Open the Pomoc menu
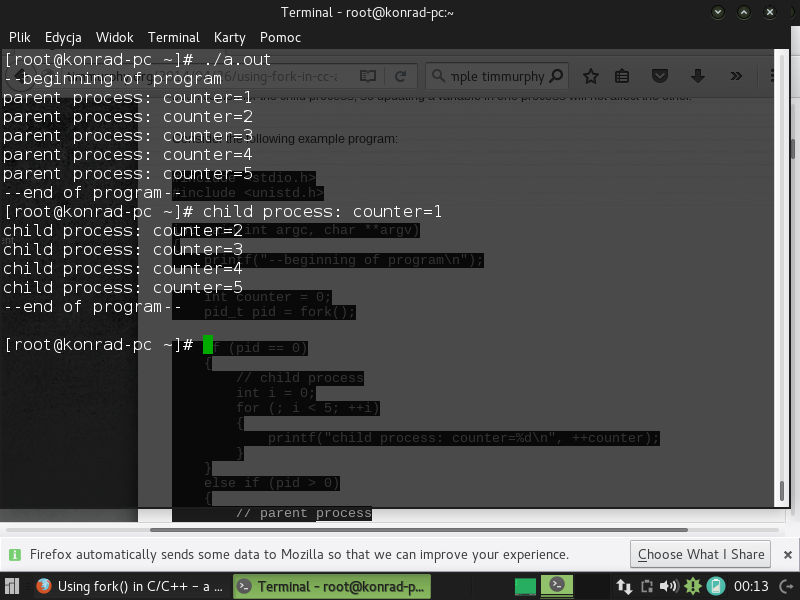 coord(280,37)
